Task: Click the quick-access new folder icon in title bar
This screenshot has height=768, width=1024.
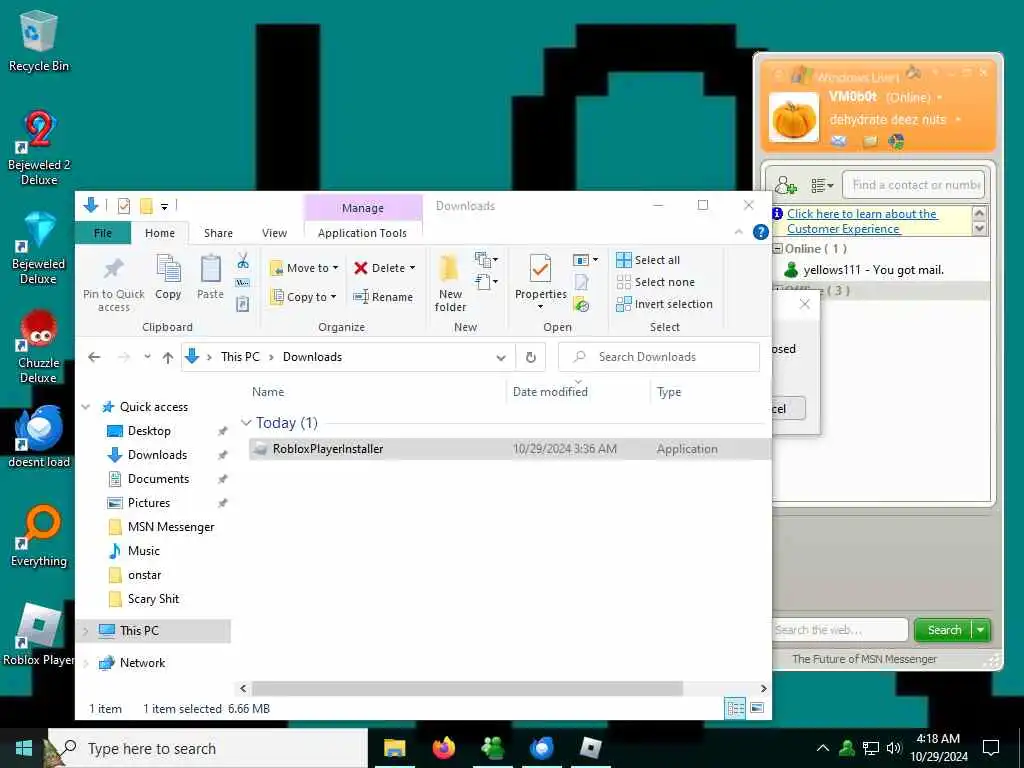Action: pyautogui.click(x=146, y=206)
